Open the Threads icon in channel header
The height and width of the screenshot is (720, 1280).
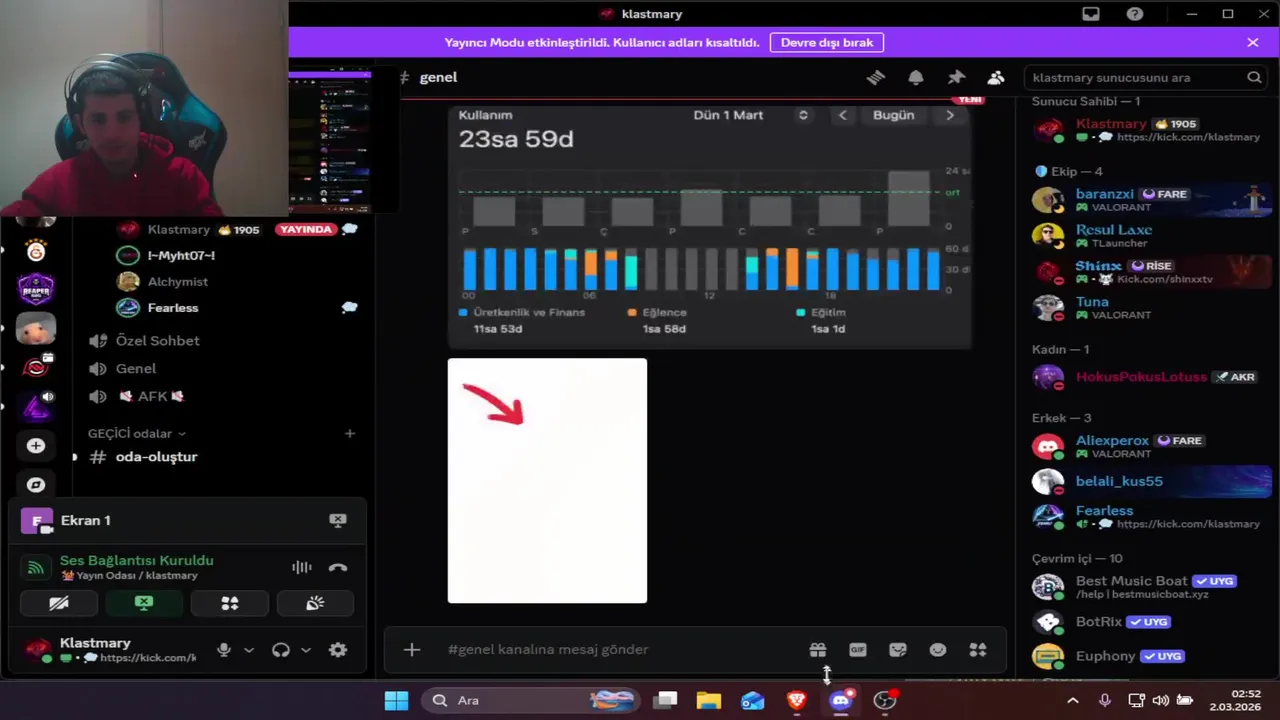coord(876,77)
